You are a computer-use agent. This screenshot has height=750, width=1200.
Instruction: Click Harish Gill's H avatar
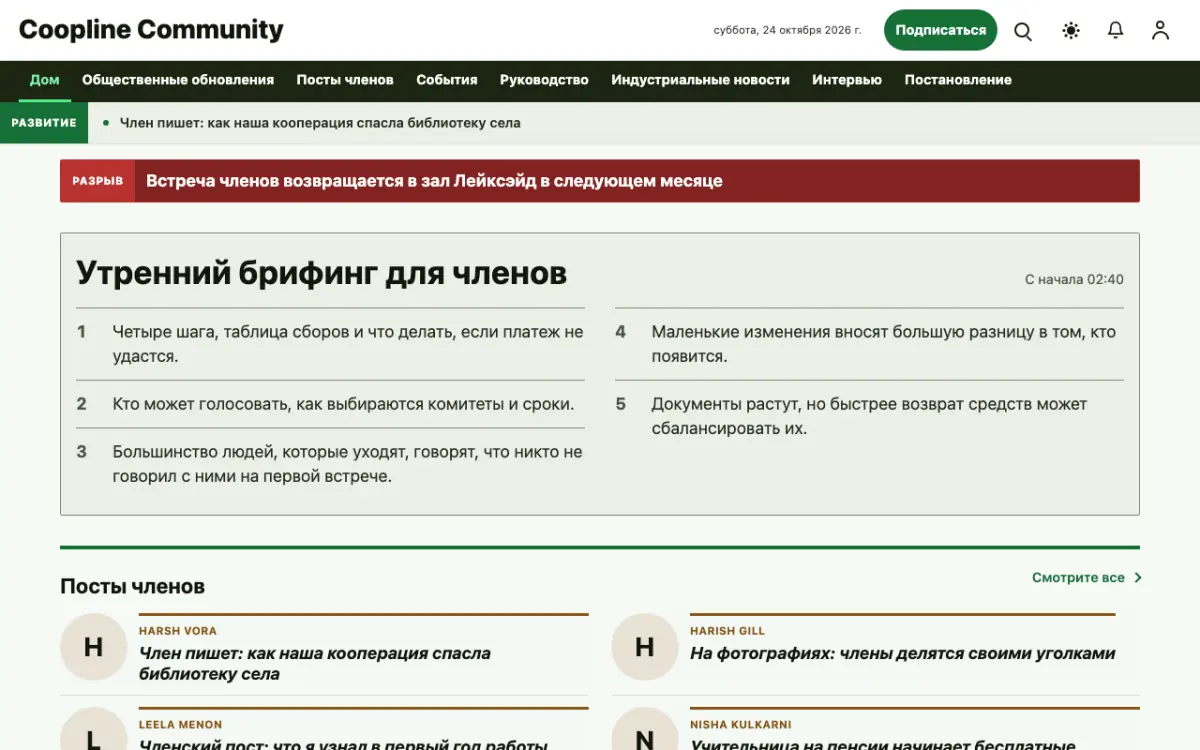pyautogui.click(x=645, y=647)
